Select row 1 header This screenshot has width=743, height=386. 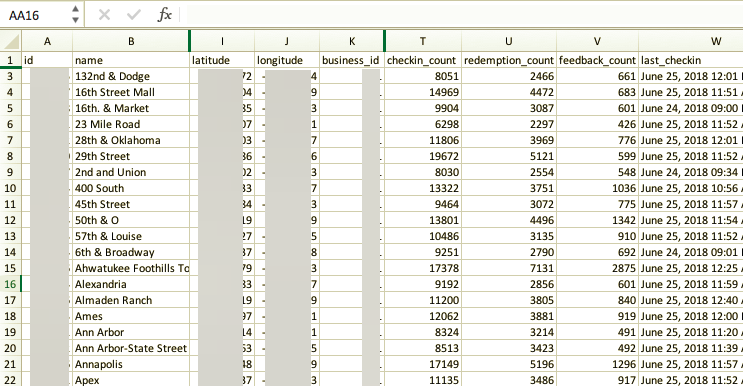(10, 60)
